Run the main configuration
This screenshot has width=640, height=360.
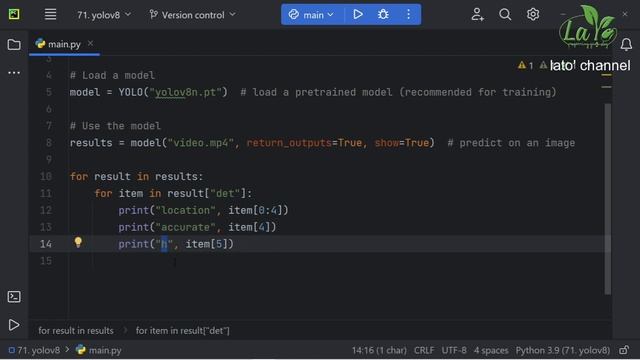click(x=358, y=15)
